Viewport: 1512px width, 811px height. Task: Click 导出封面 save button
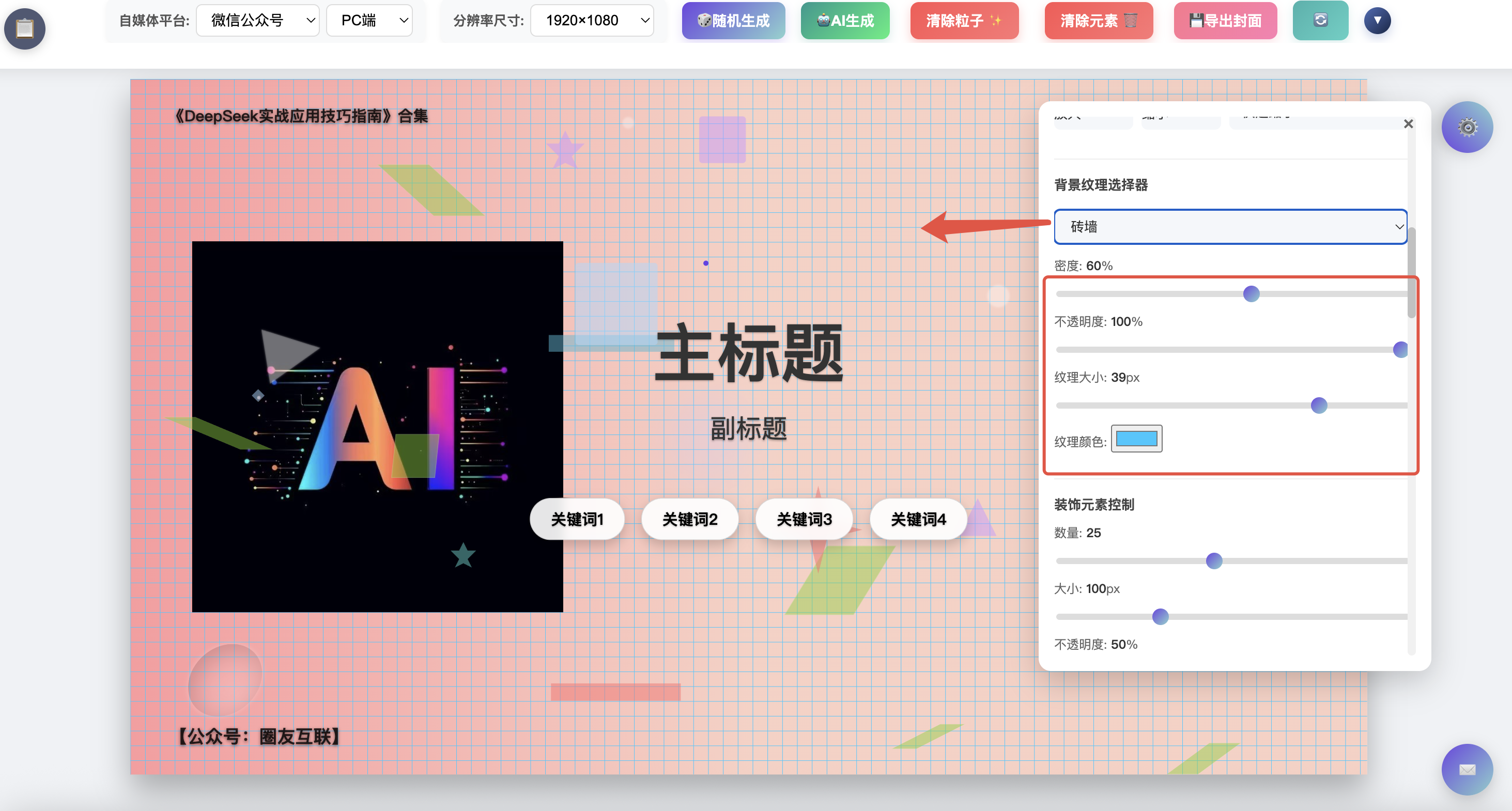tap(1225, 21)
